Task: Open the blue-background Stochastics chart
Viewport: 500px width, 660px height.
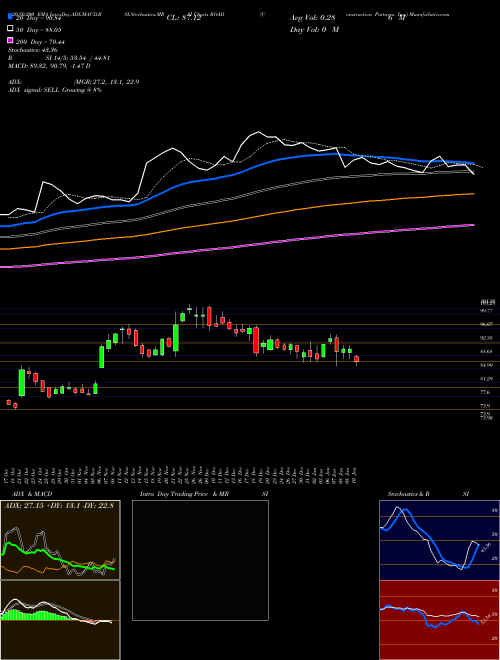Action: coord(439,540)
